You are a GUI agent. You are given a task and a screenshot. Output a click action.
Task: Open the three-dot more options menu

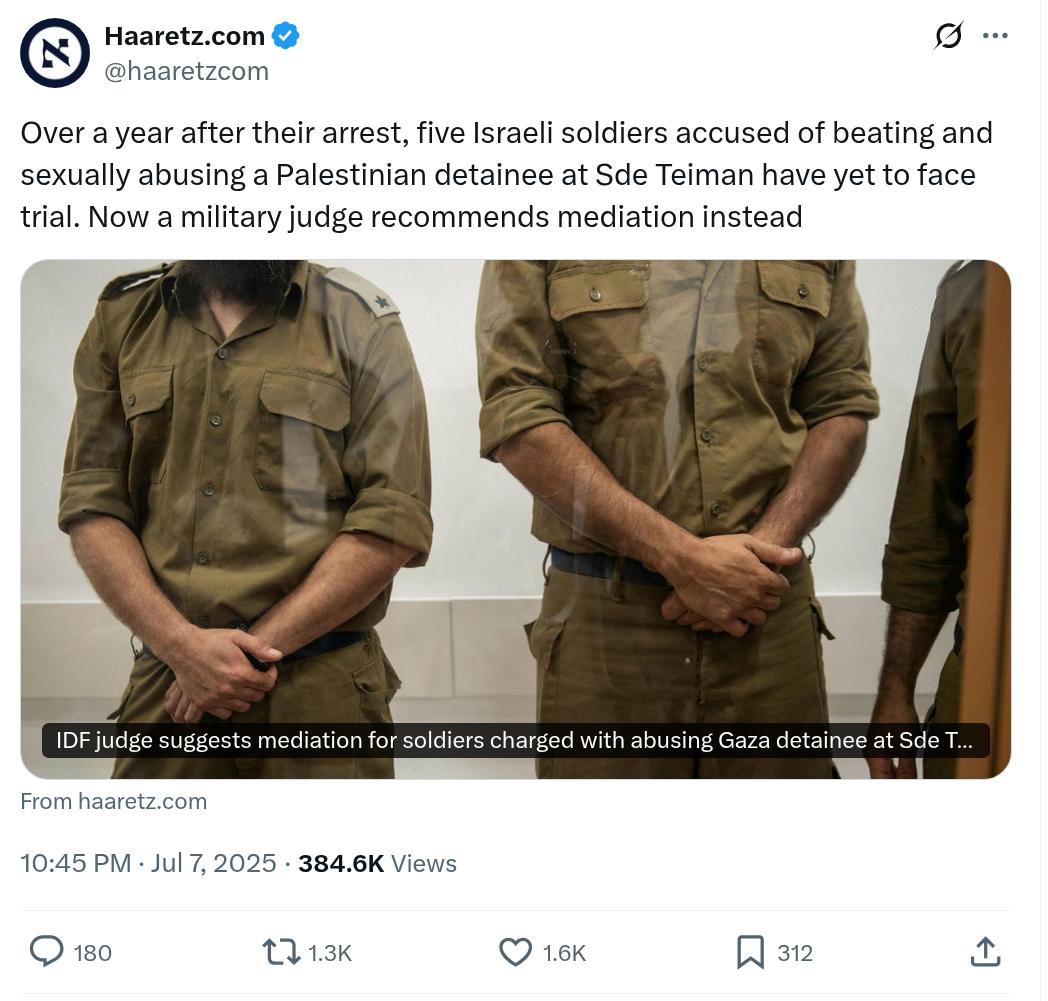[995, 35]
